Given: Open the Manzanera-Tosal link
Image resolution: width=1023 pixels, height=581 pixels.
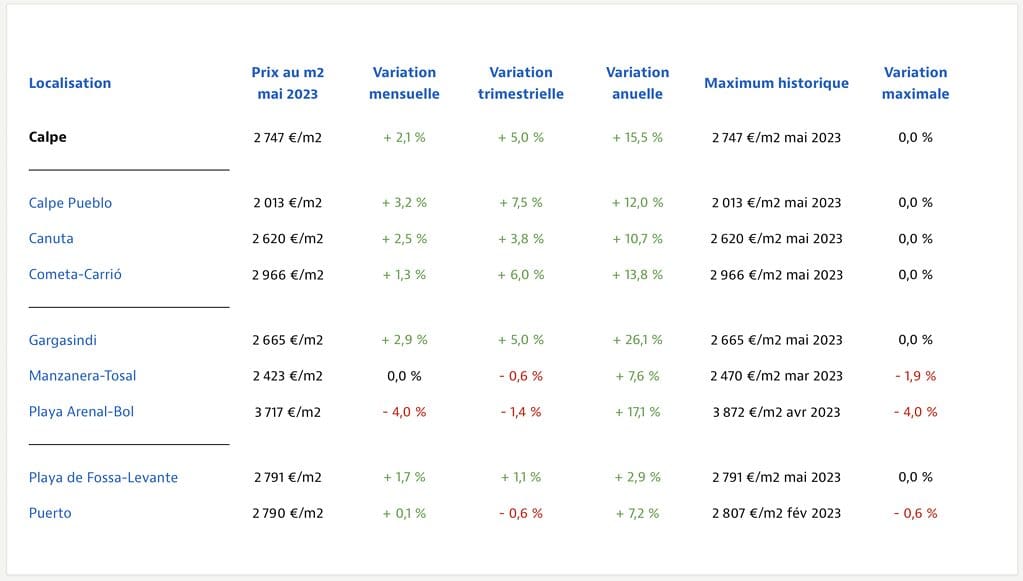Looking at the screenshot, I should tap(82, 376).
